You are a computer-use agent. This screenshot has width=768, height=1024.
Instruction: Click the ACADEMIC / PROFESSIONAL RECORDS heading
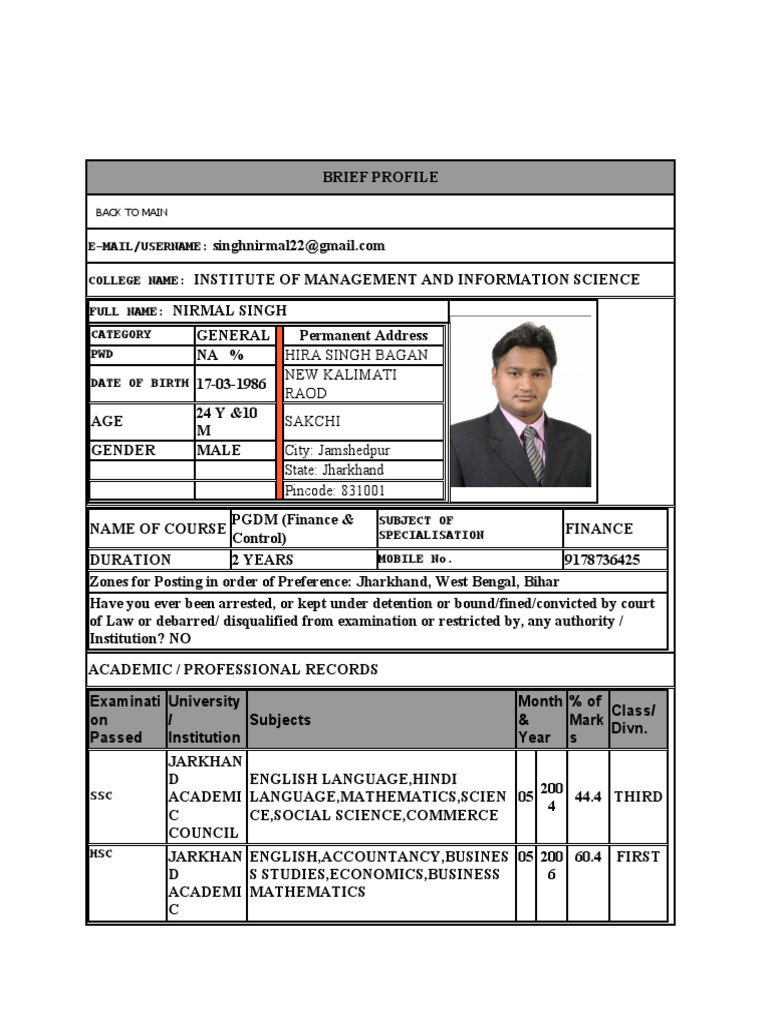click(233, 669)
